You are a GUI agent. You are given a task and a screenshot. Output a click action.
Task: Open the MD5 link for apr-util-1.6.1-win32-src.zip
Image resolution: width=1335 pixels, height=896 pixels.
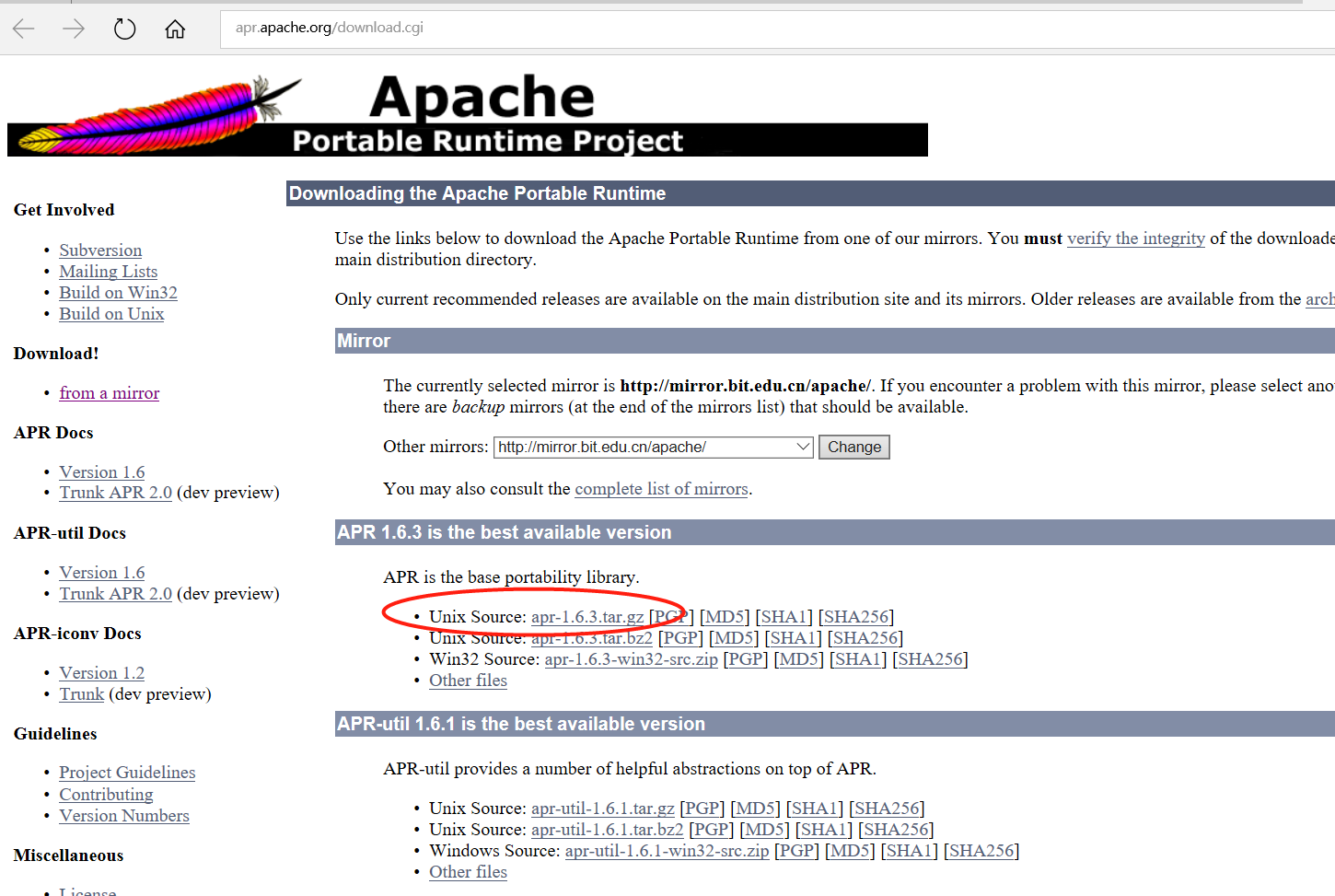850,851
